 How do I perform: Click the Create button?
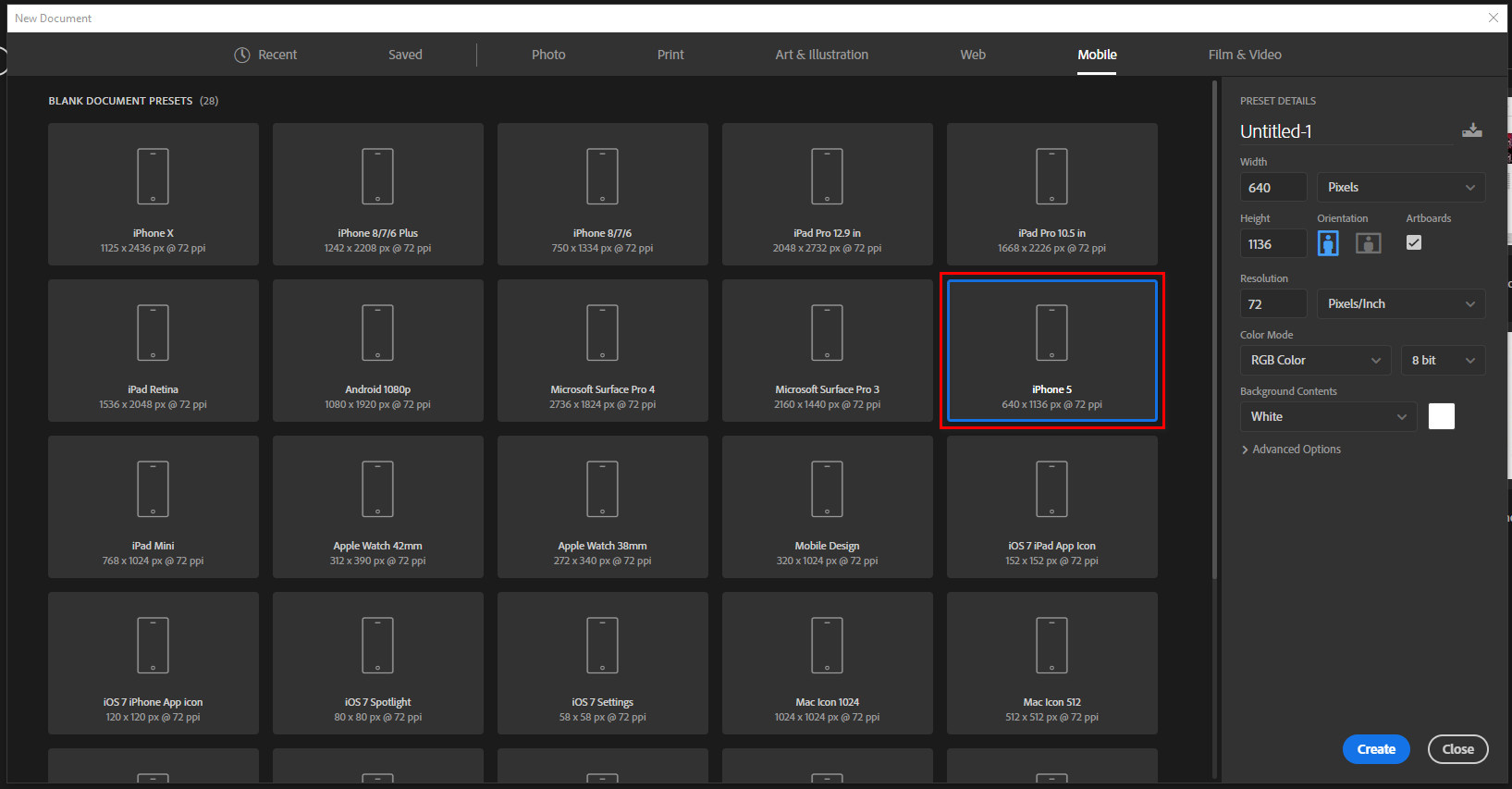tap(1376, 749)
